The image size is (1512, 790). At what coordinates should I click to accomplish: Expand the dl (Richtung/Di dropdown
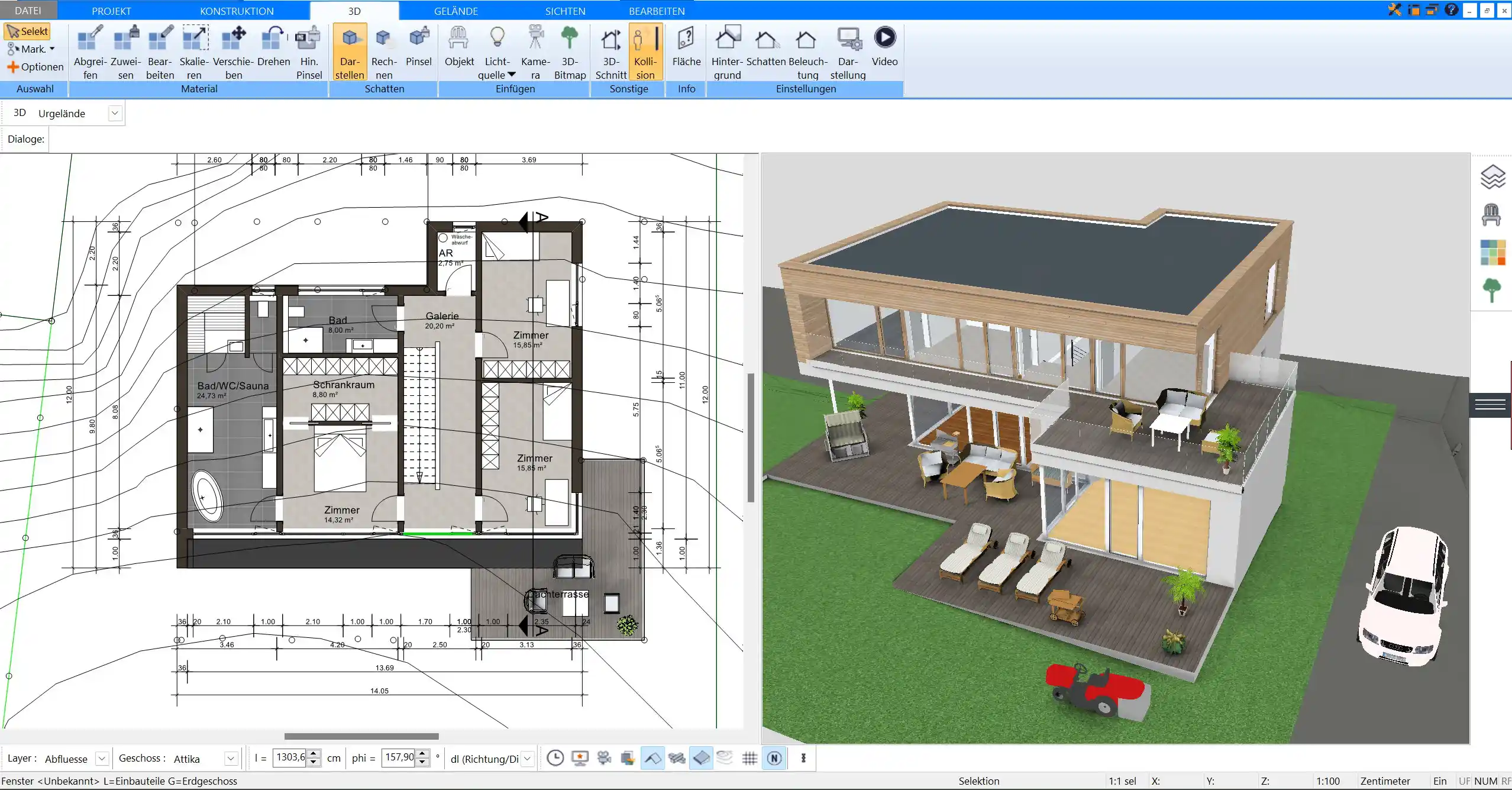[528, 759]
